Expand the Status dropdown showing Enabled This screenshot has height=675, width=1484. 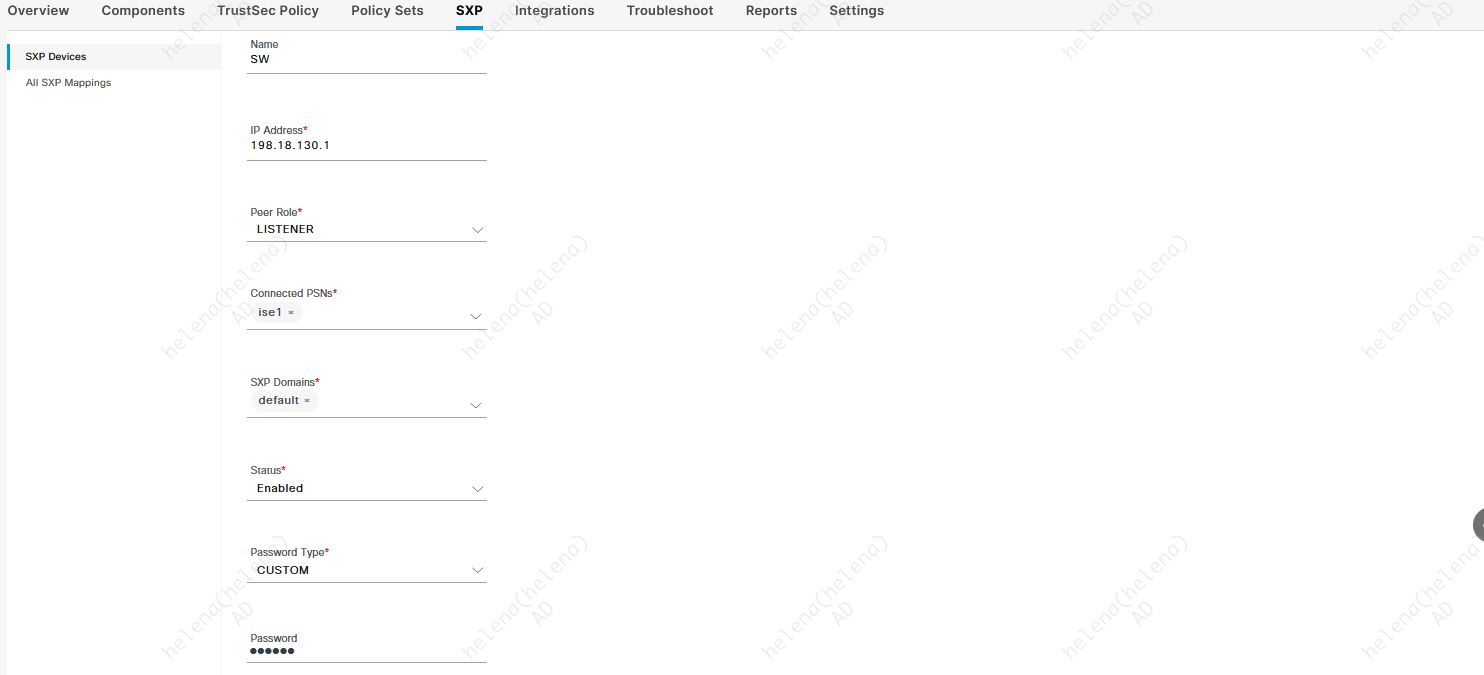[x=477, y=489]
